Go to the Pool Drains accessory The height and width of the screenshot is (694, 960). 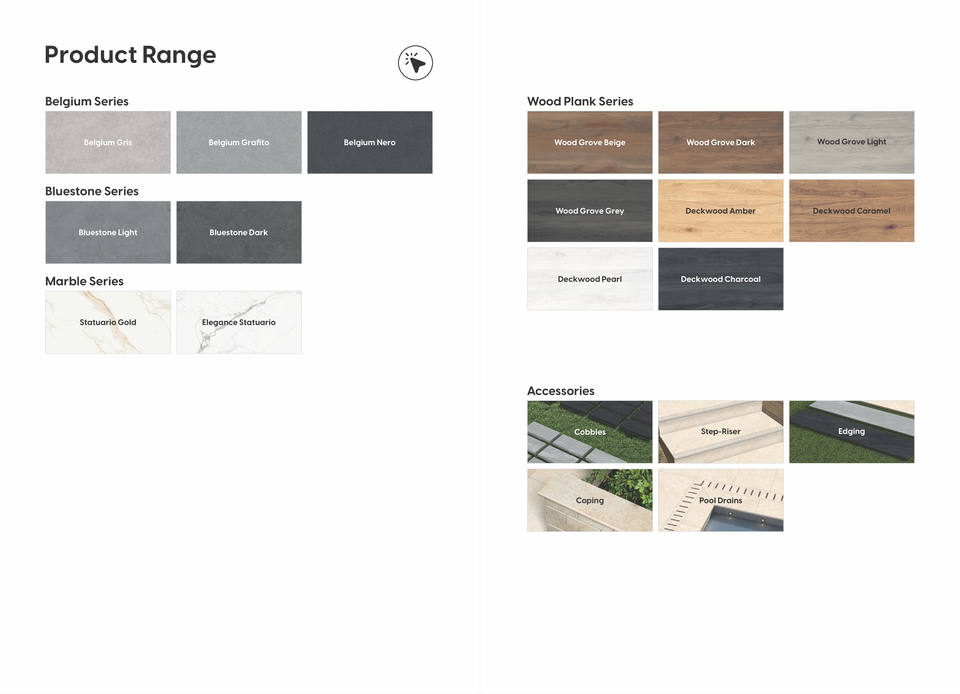(x=721, y=500)
